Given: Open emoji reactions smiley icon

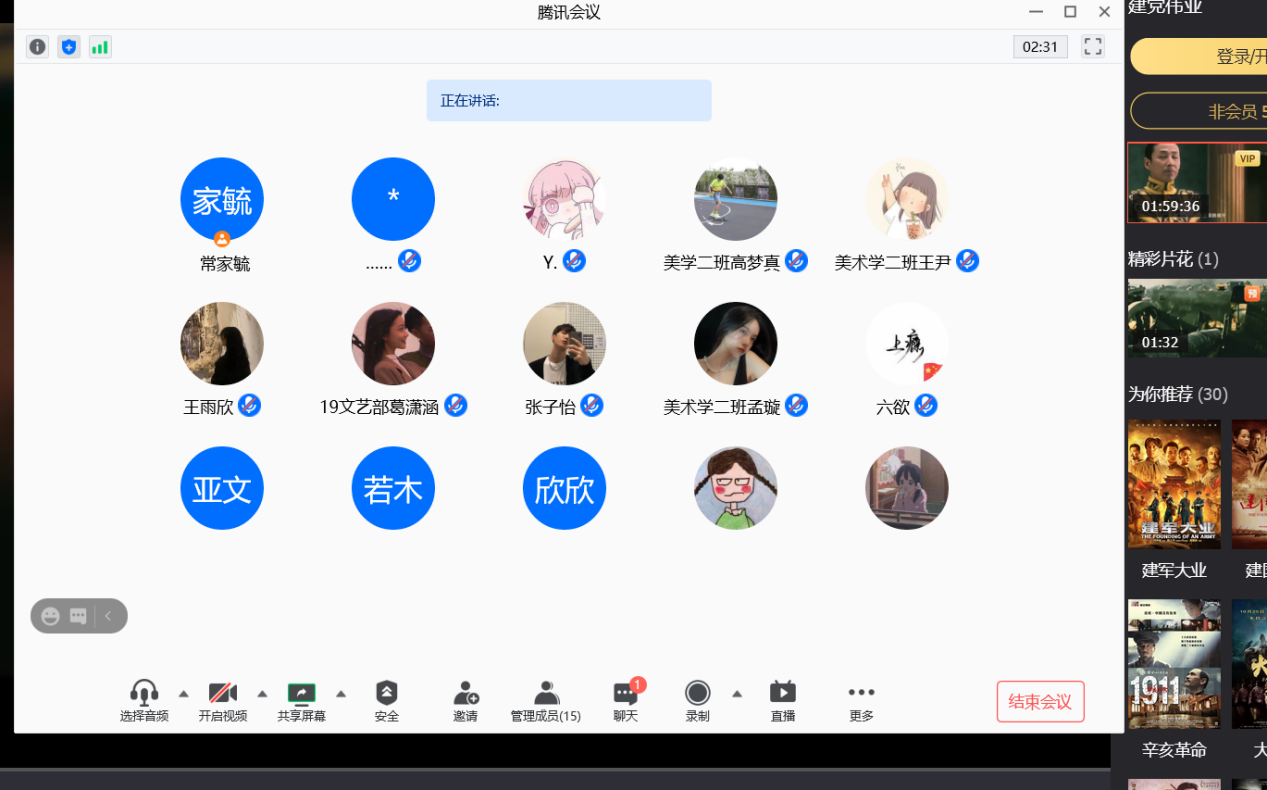Looking at the screenshot, I should tap(51, 616).
